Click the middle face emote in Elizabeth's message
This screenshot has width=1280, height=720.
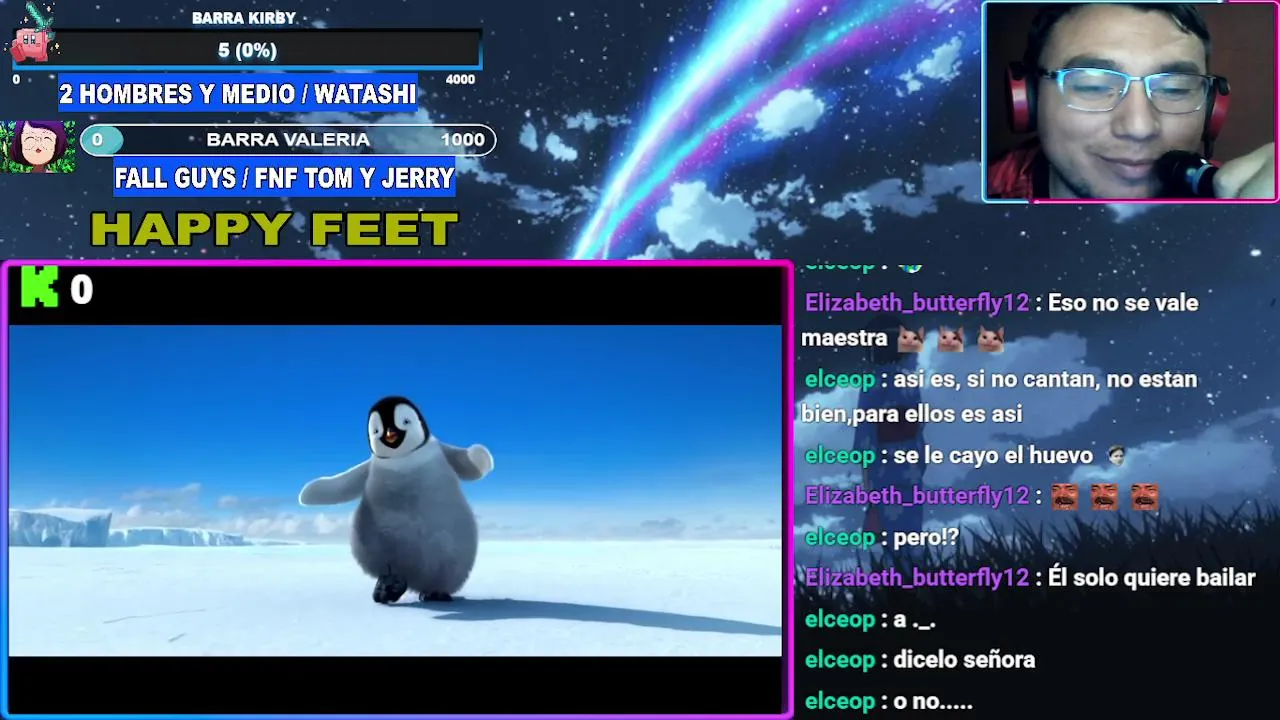click(1105, 496)
